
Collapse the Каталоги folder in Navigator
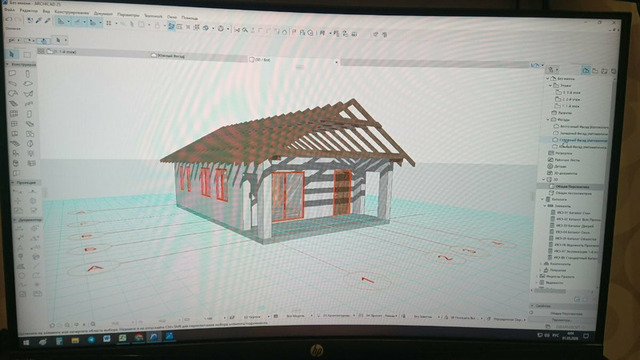tap(542, 200)
